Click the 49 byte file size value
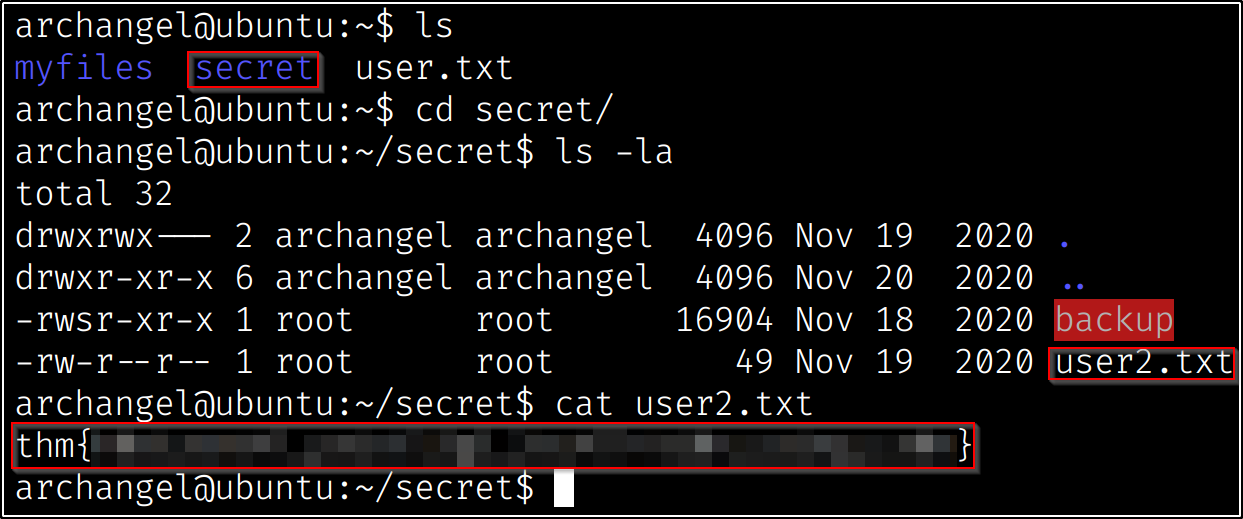This screenshot has height=519, width=1243. [754, 363]
